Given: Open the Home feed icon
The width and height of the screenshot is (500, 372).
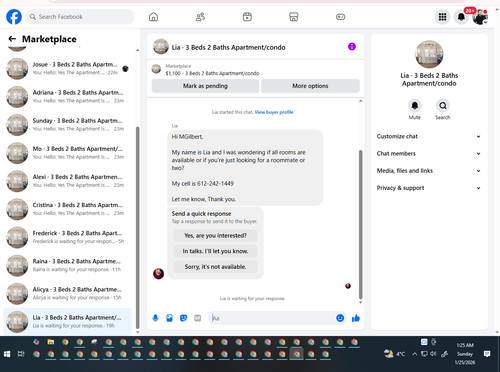Looking at the screenshot, I should pyautogui.click(x=153, y=17).
